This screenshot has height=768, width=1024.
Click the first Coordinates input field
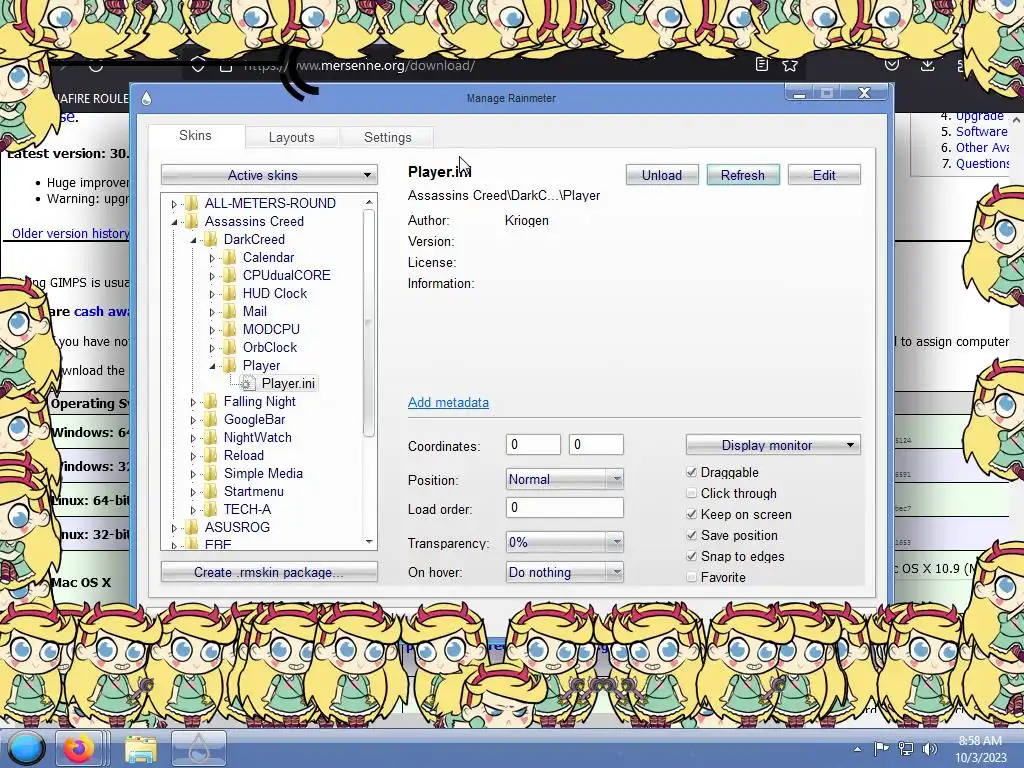[x=533, y=445]
